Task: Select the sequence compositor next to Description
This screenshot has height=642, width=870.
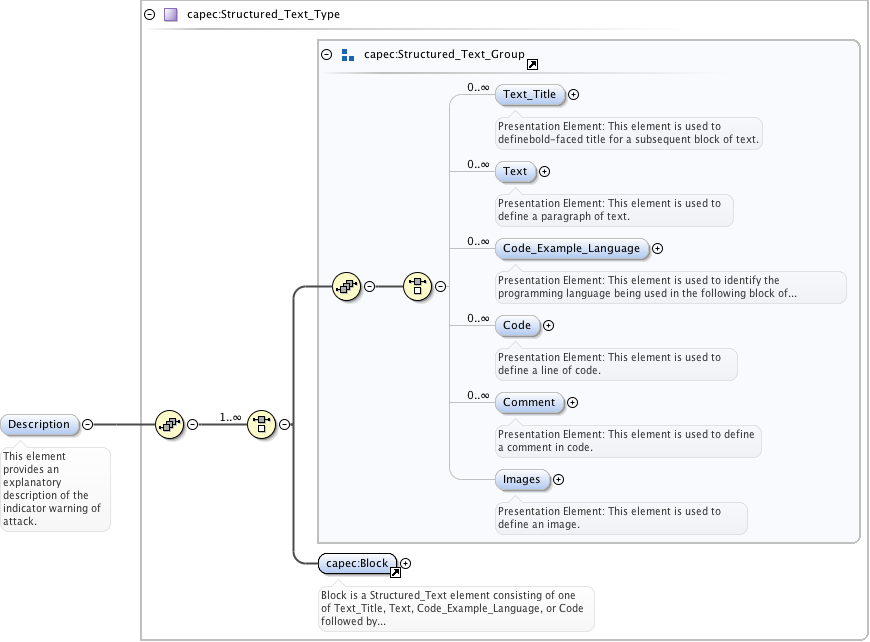Action: tap(169, 424)
